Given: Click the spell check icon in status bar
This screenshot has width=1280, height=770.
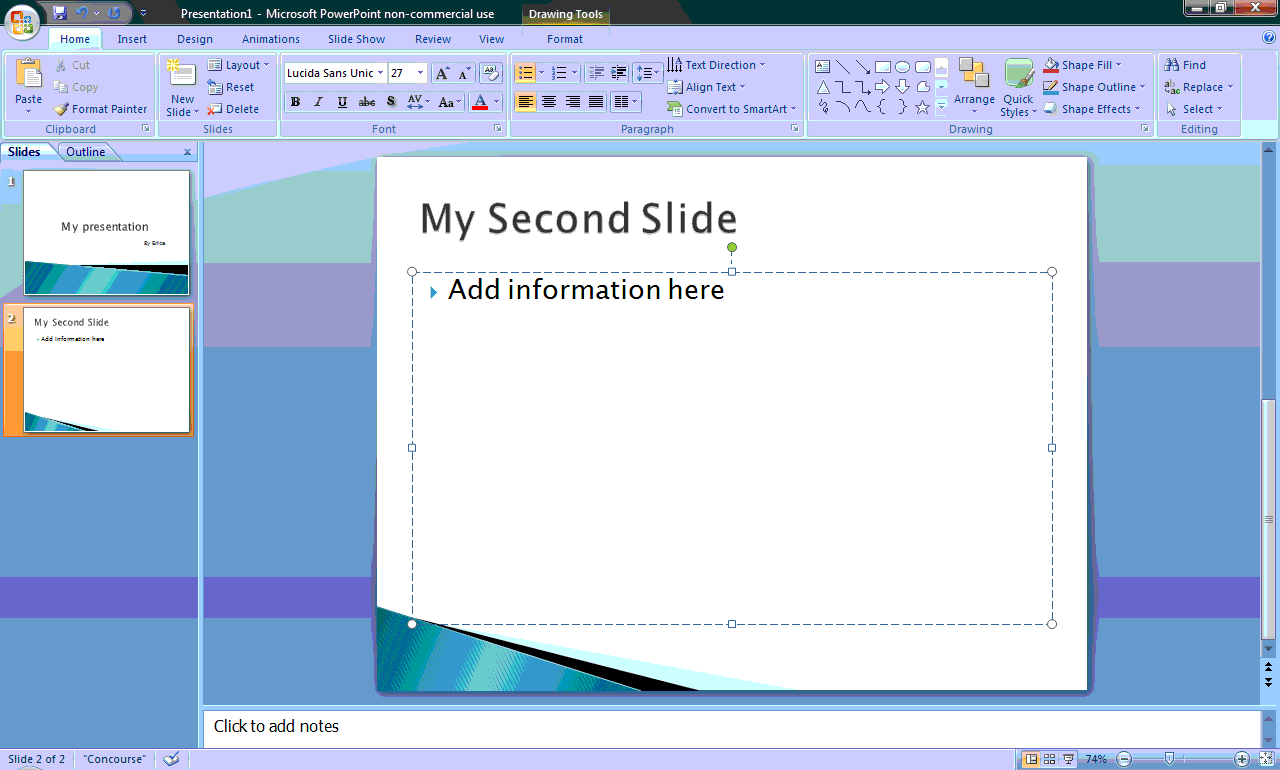Looking at the screenshot, I should (170, 758).
